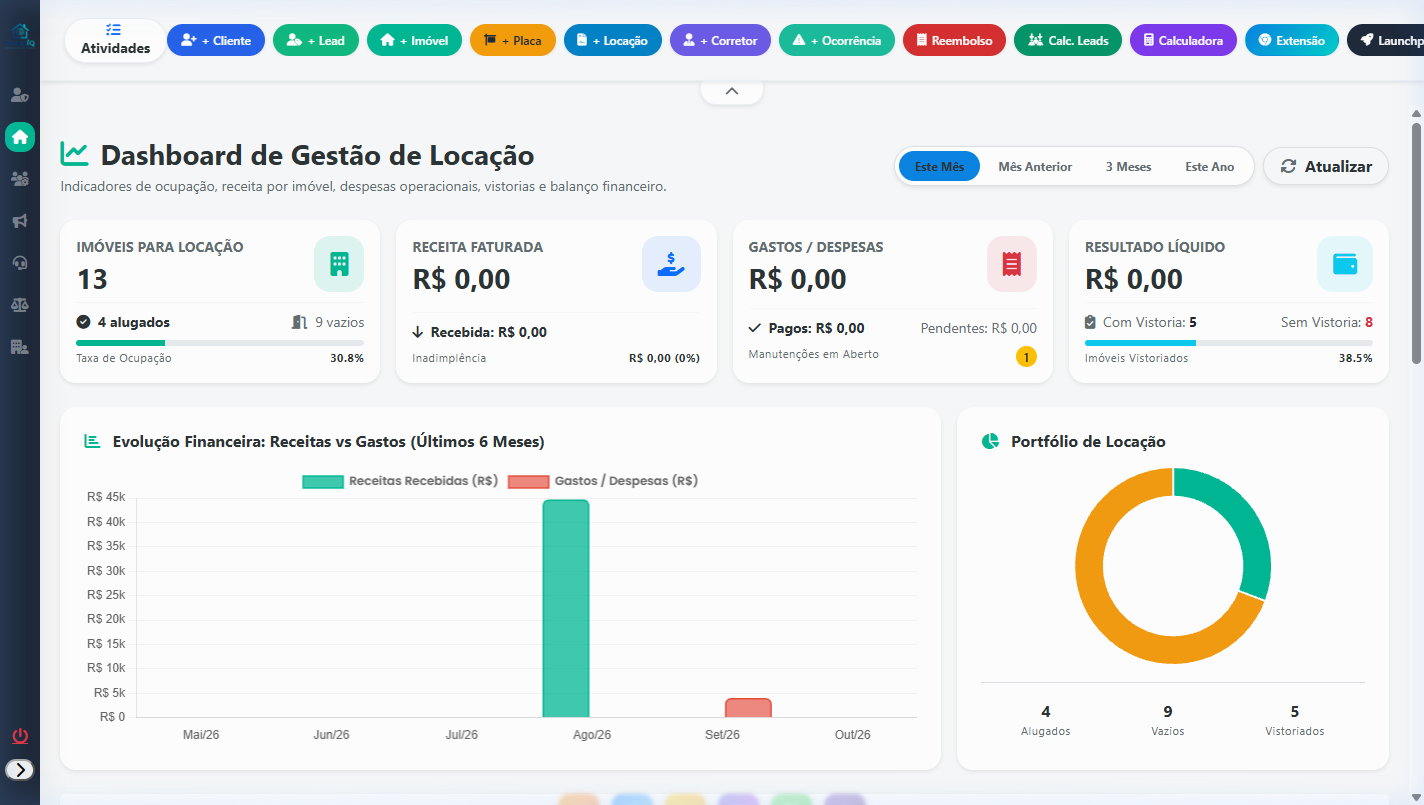
Task: Select the Este Ano period filter
Action: 1210,166
